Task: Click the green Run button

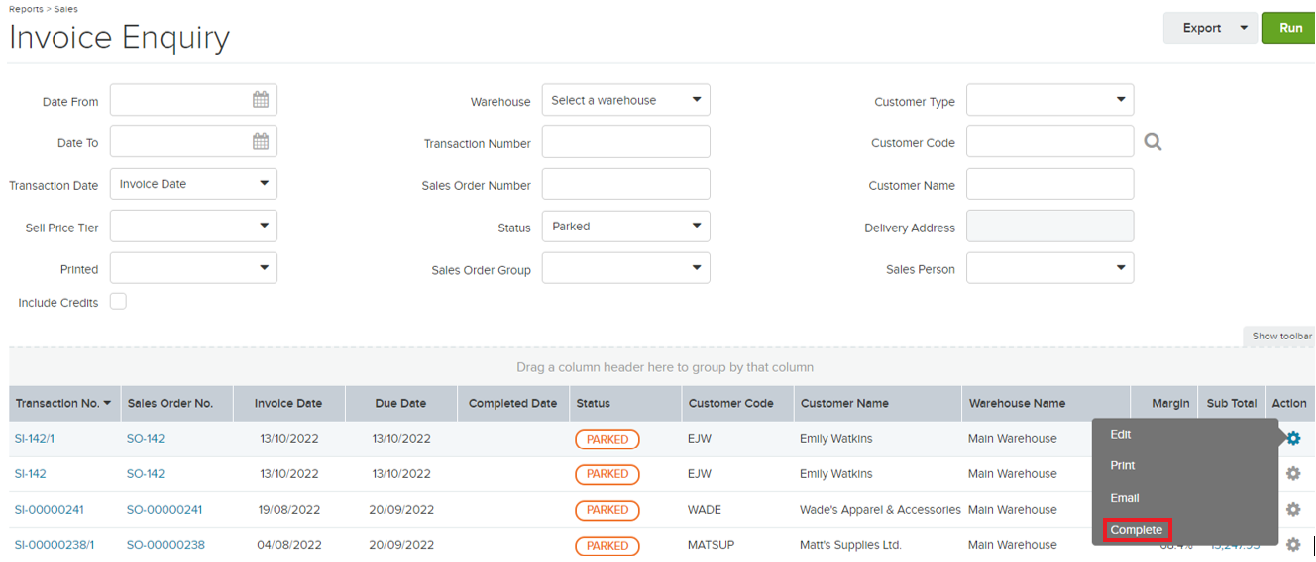Action: (1288, 28)
